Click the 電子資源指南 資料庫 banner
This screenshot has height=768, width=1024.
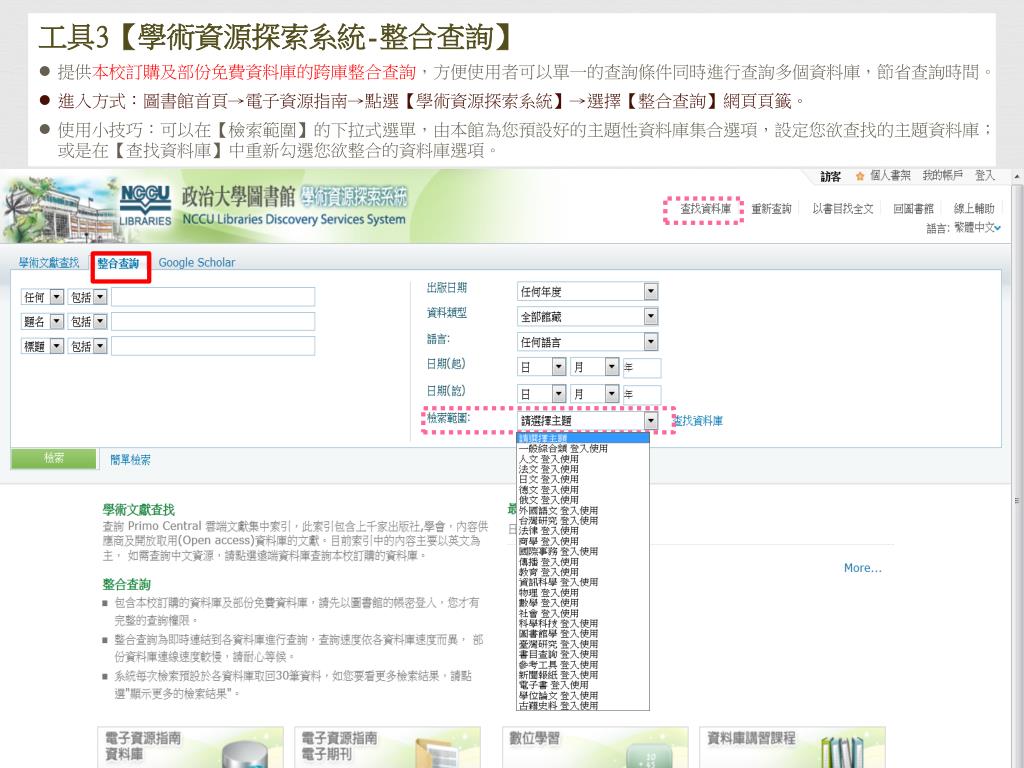pos(192,747)
